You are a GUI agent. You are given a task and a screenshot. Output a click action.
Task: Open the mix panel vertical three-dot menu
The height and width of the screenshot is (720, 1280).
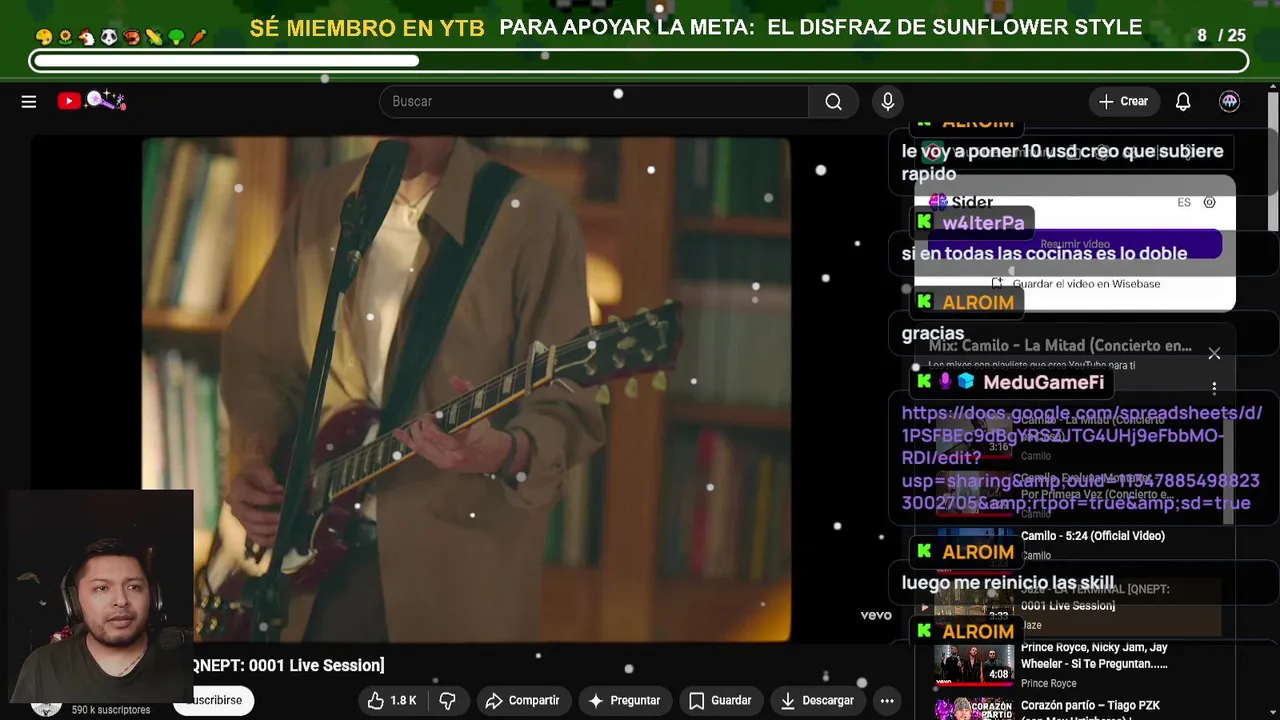point(1214,388)
